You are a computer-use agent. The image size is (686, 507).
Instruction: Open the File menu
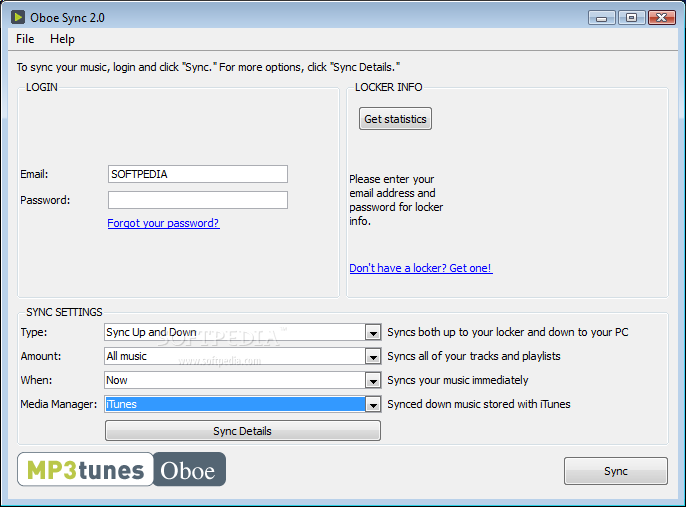click(x=25, y=39)
